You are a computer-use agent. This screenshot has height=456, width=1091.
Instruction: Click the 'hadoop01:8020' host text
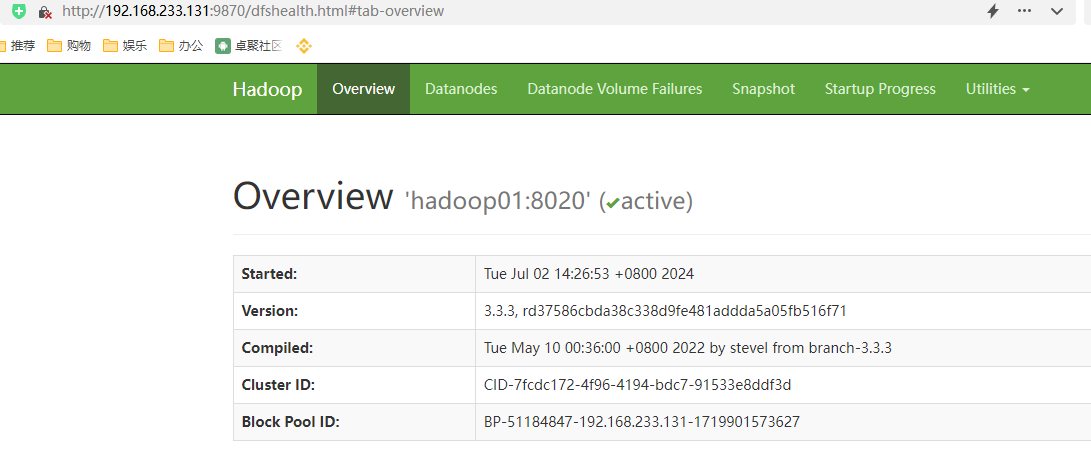498,201
